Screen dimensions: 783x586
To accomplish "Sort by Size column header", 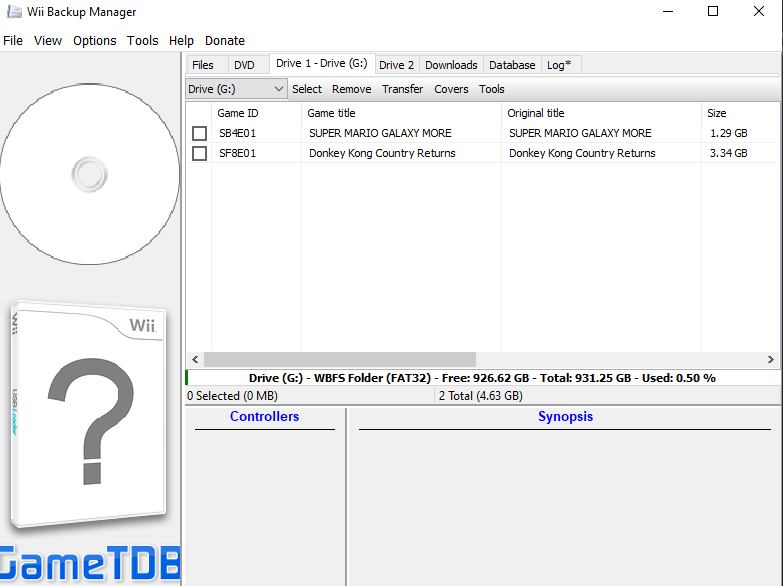I will pyautogui.click(x=741, y=113).
